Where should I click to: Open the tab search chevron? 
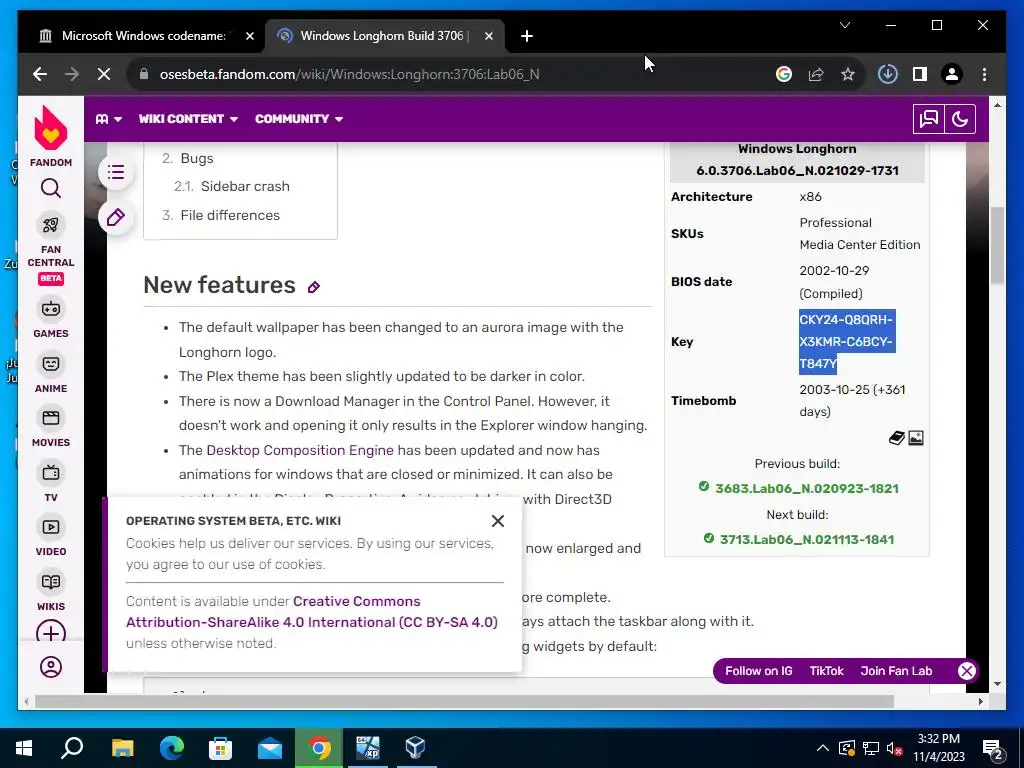[x=845, y=25]
